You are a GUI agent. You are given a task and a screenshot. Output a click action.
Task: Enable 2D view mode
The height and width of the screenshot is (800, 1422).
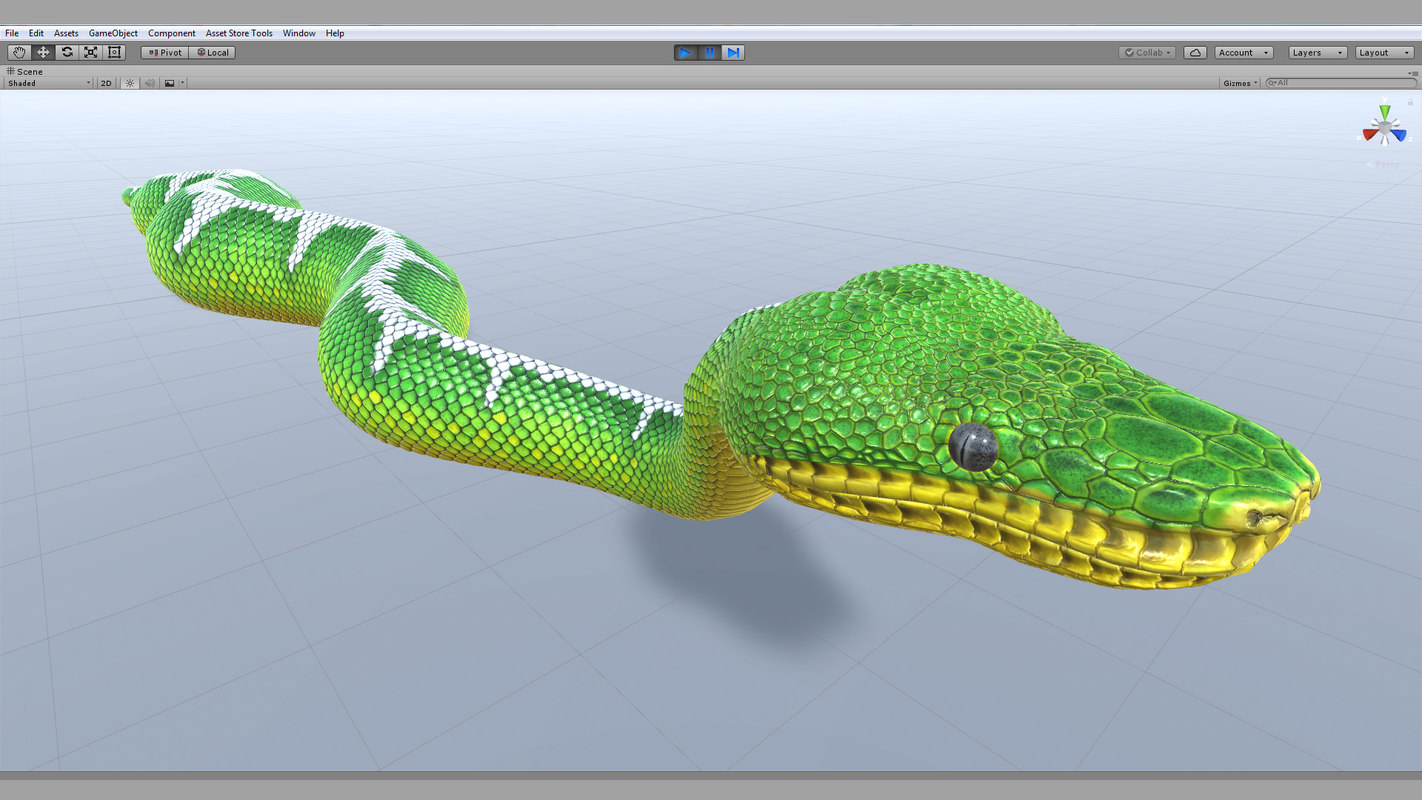105,83
